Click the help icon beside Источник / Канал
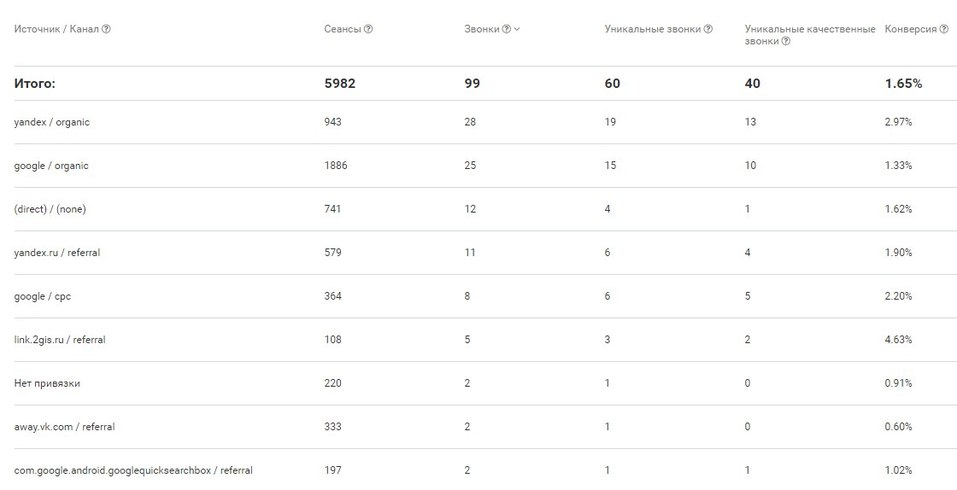The height and width of the screenshot is (490, 957). point(106,29)
